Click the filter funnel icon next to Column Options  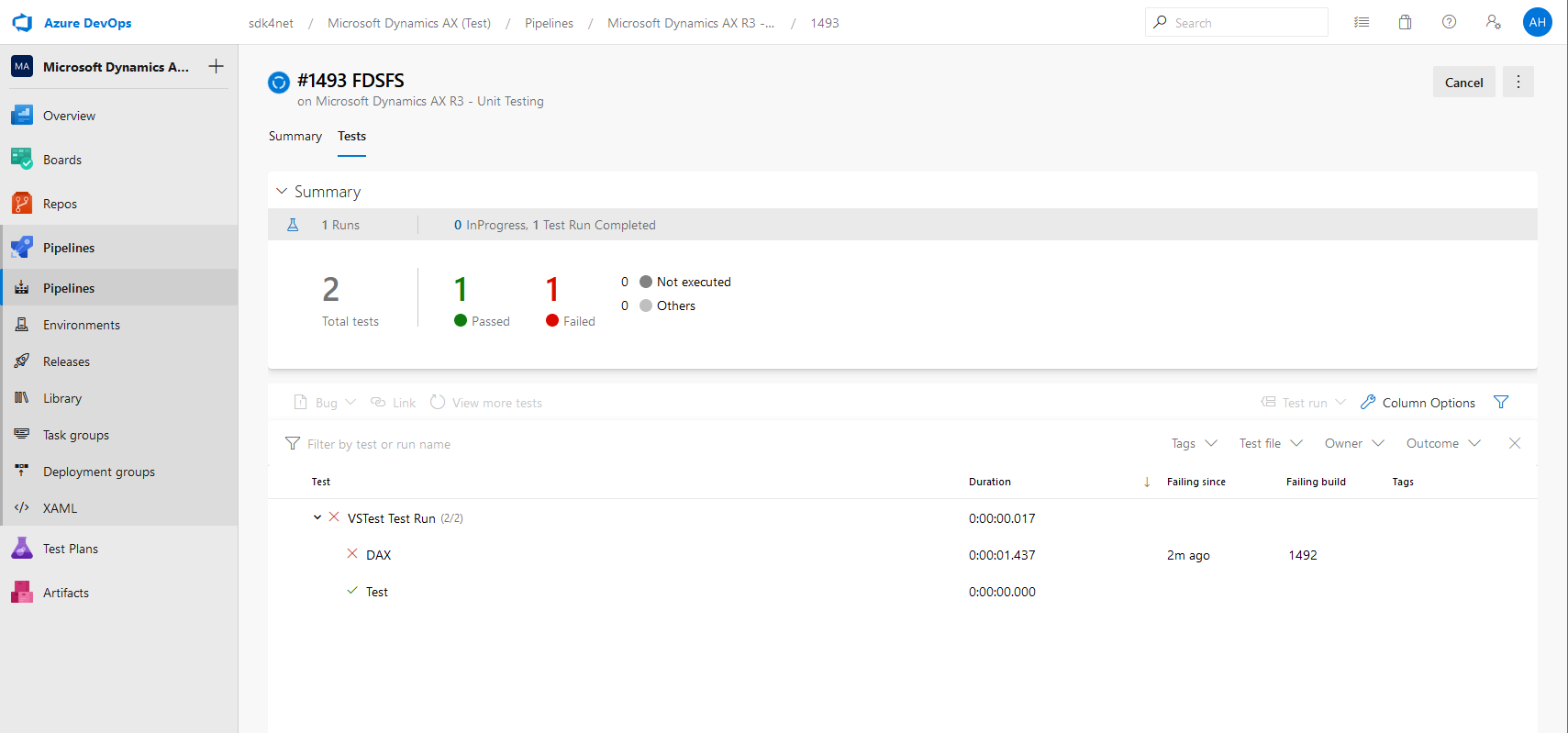[1501, 402]
